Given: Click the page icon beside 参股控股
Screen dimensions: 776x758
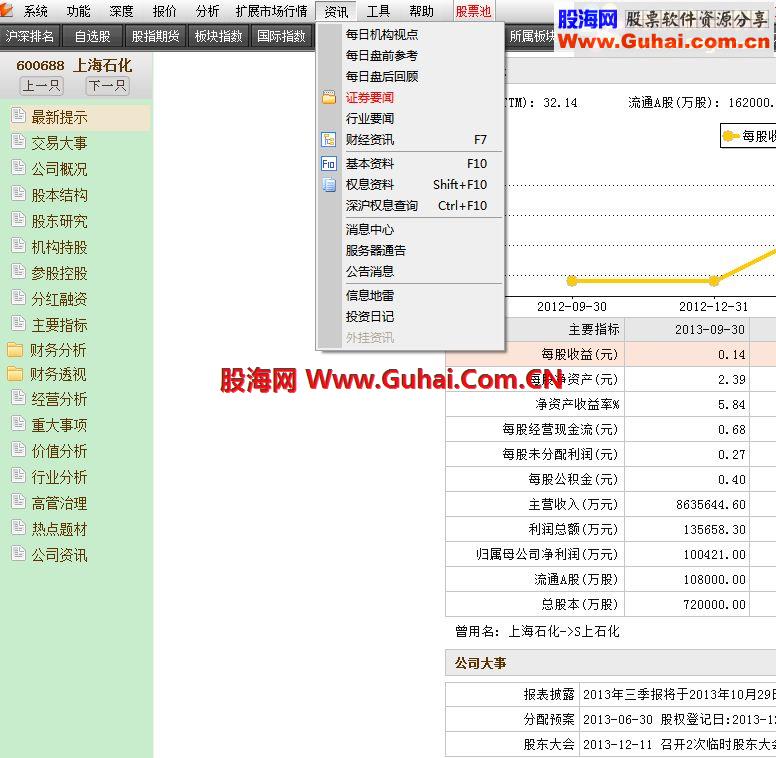Looking at the screenshot, I should 18,271.
